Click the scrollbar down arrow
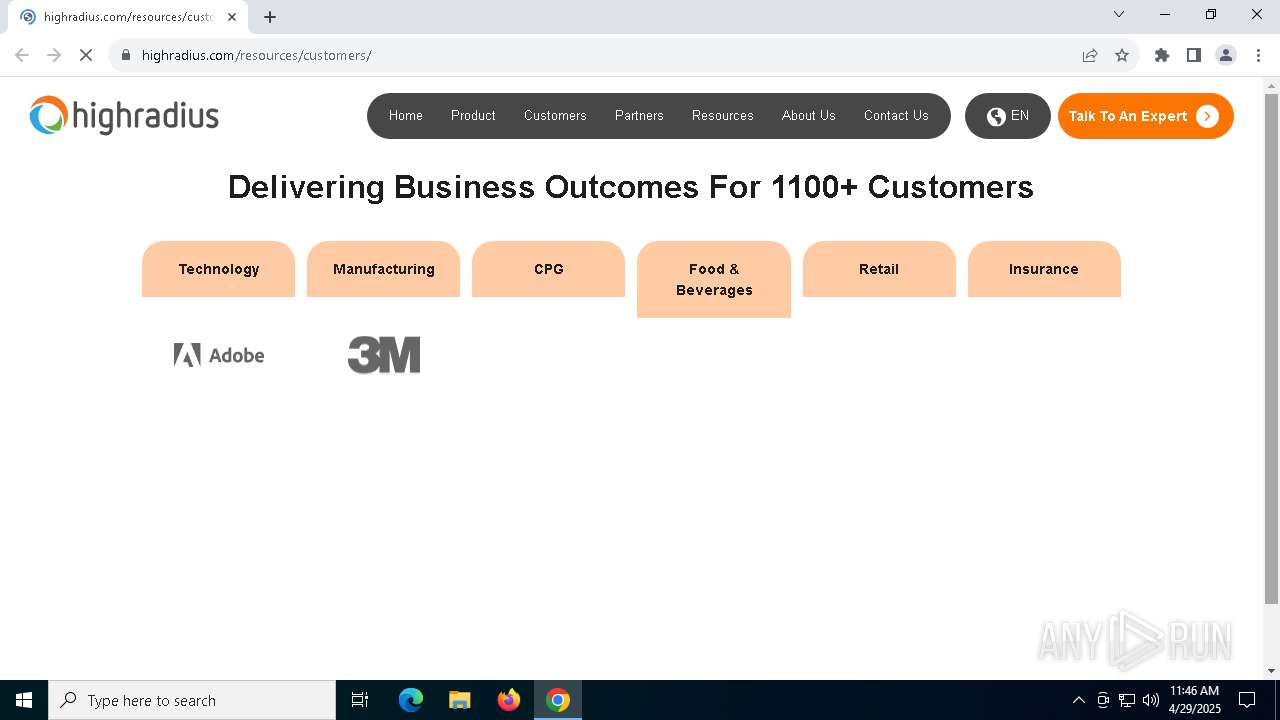The image size is (1280, 720). [x=1271, y=671]
